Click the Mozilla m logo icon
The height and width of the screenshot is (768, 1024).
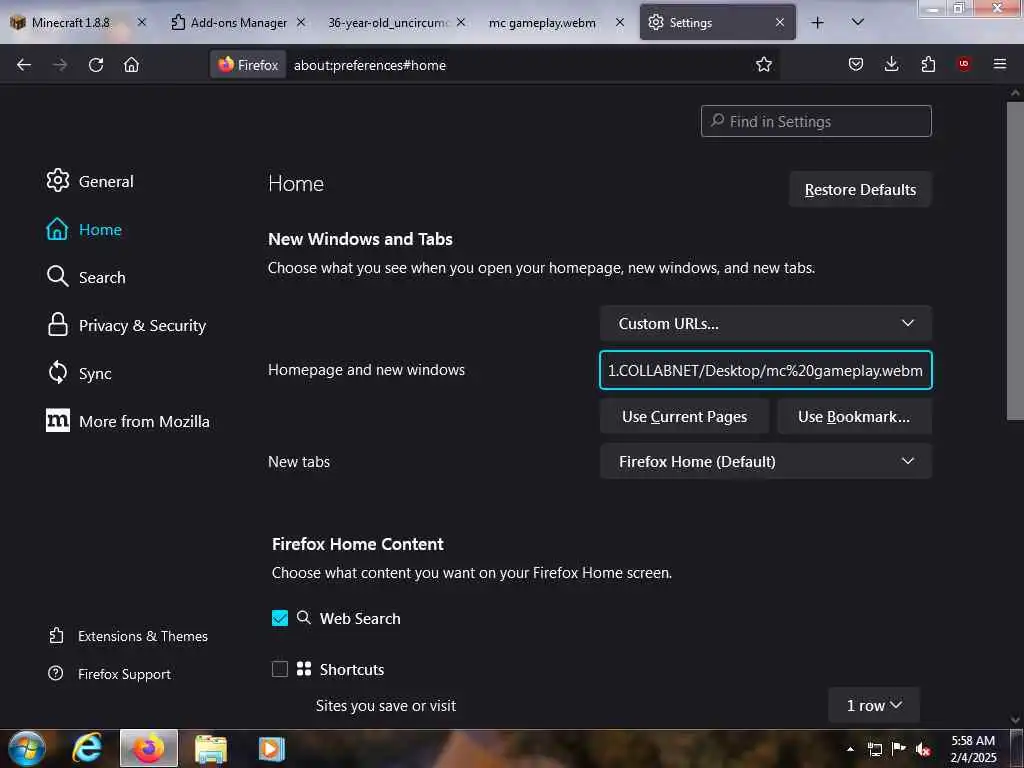pos(57,421)
